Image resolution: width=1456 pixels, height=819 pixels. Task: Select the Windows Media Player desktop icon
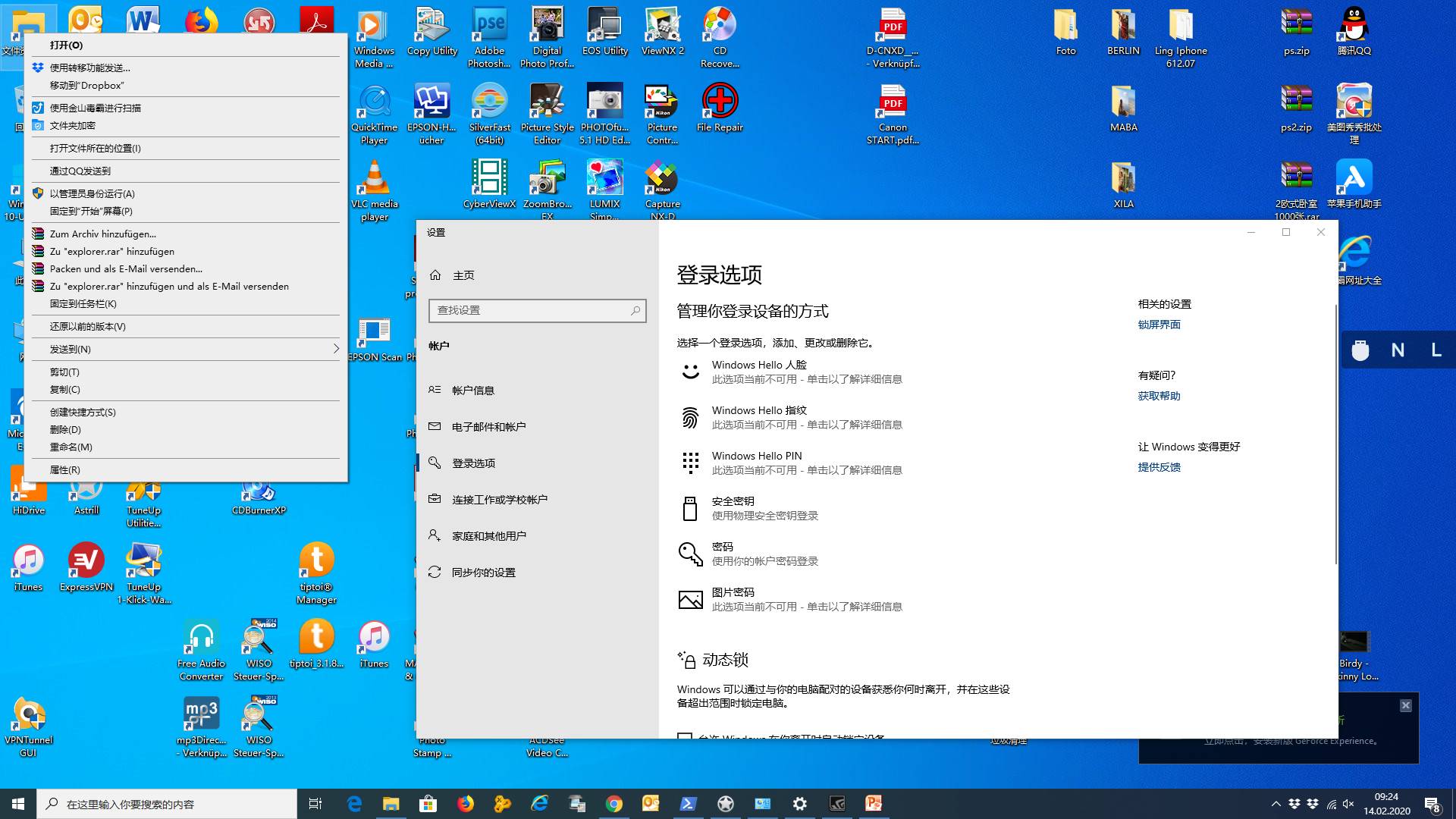coord(375,37)
